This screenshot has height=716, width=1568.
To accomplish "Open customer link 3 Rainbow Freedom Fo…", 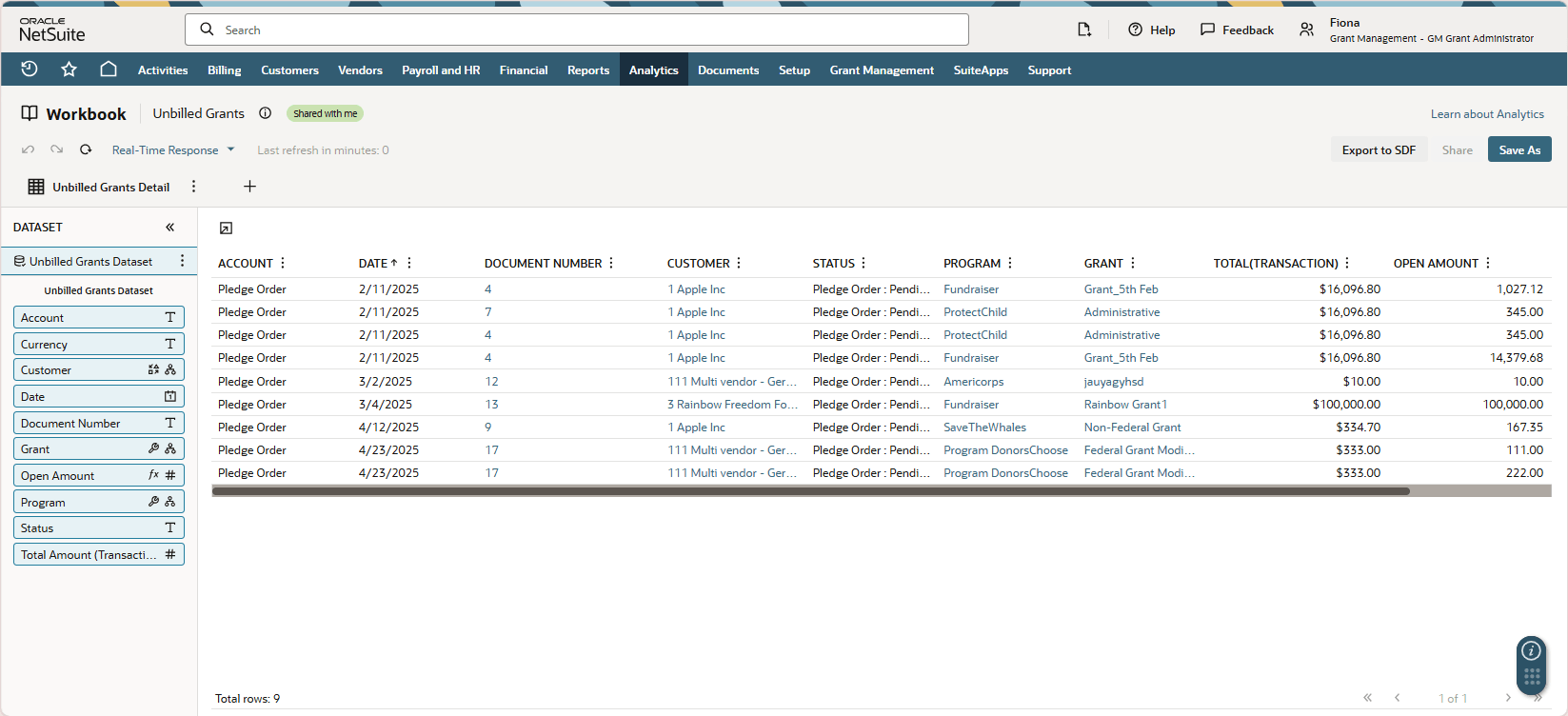I will [x=733, y=404].
